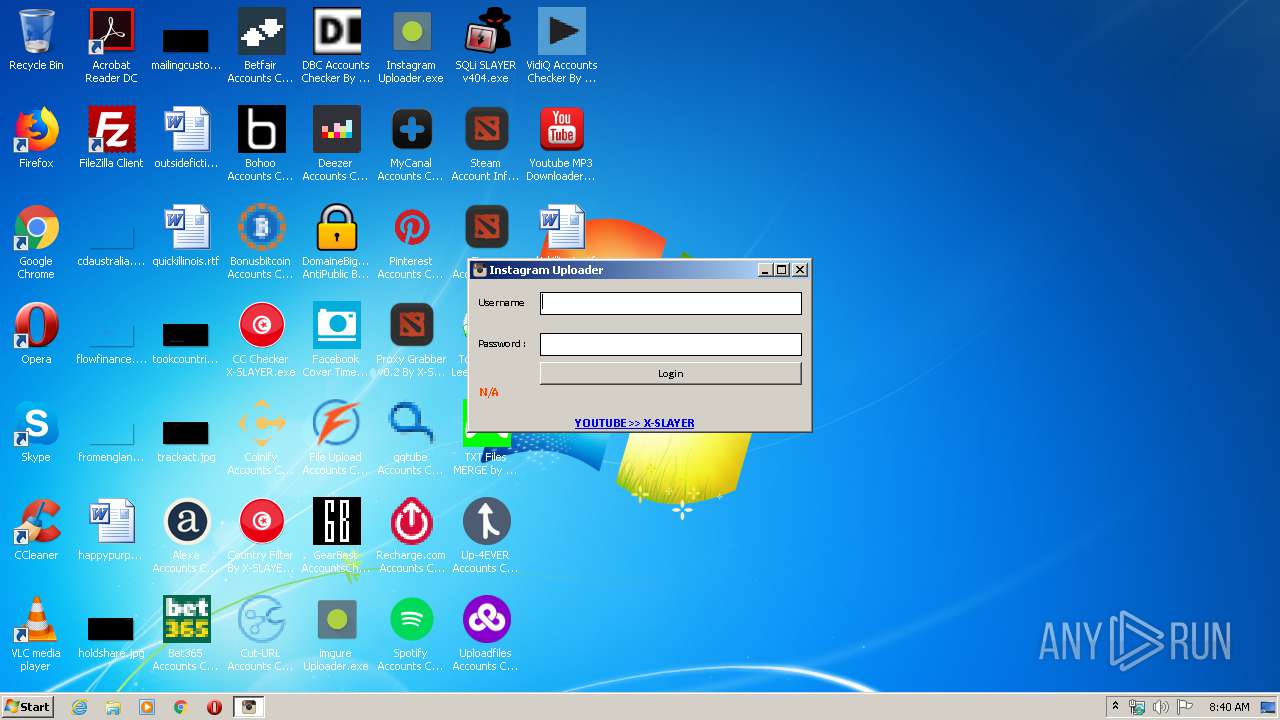Select the DomaineBig AntiPublic padlock icon
The image size is (1280, 720).
click(x=336, y=241)
